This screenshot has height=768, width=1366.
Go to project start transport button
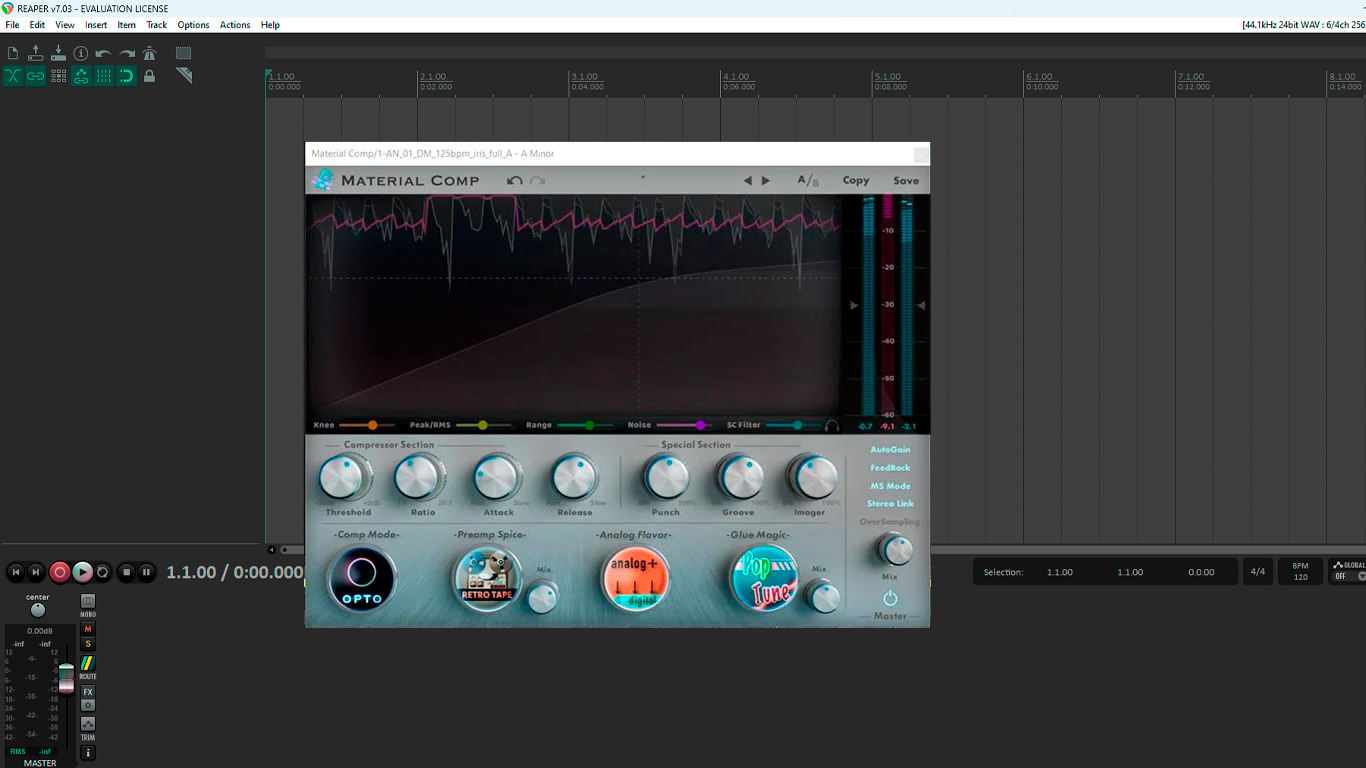pyautogui.click(x=16, y=572)
